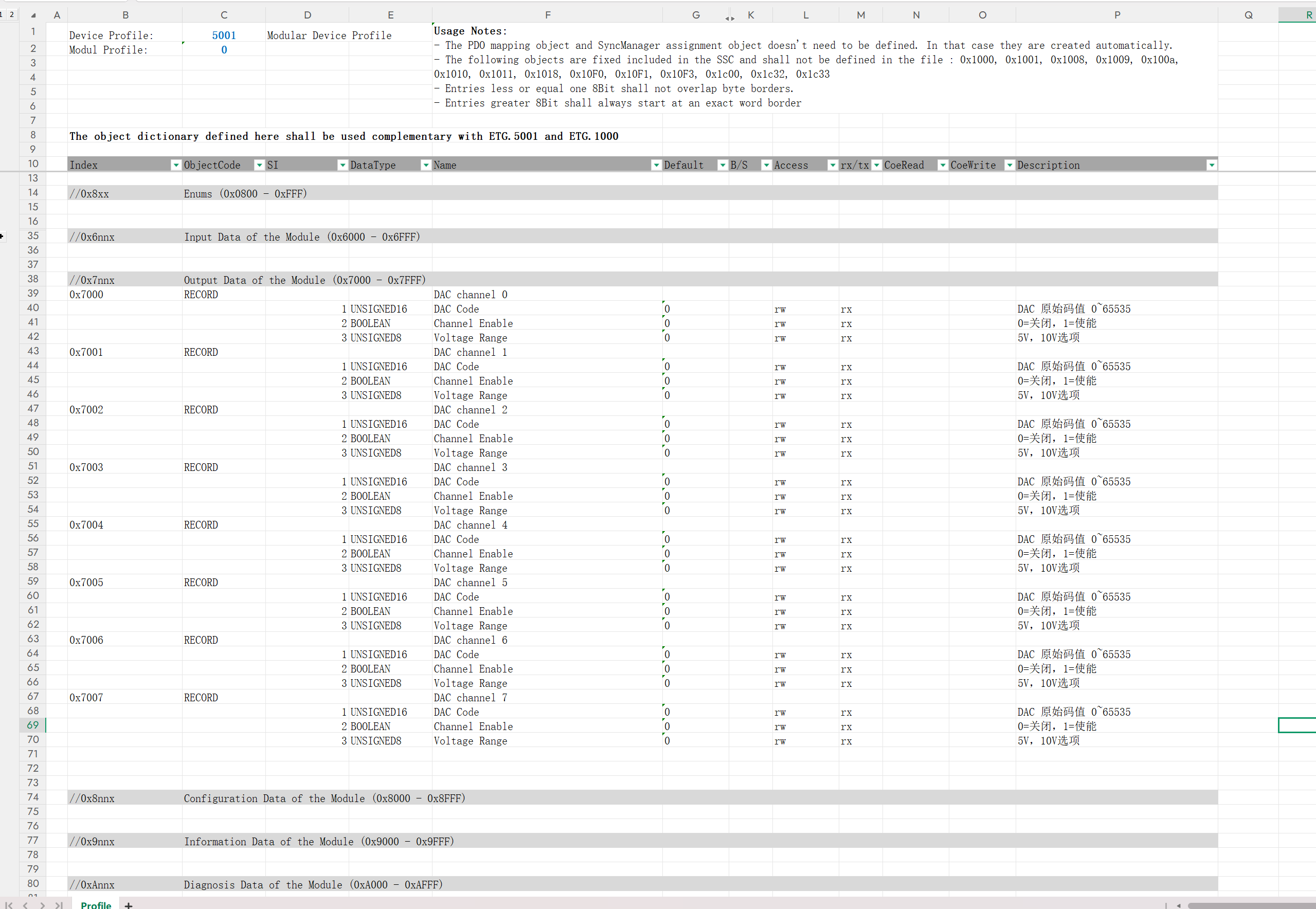The height and width of the screenshot is (909, 1316).
Task: Select the BOOLEAN cell in row 45
Action: click(x=390, y=380)
